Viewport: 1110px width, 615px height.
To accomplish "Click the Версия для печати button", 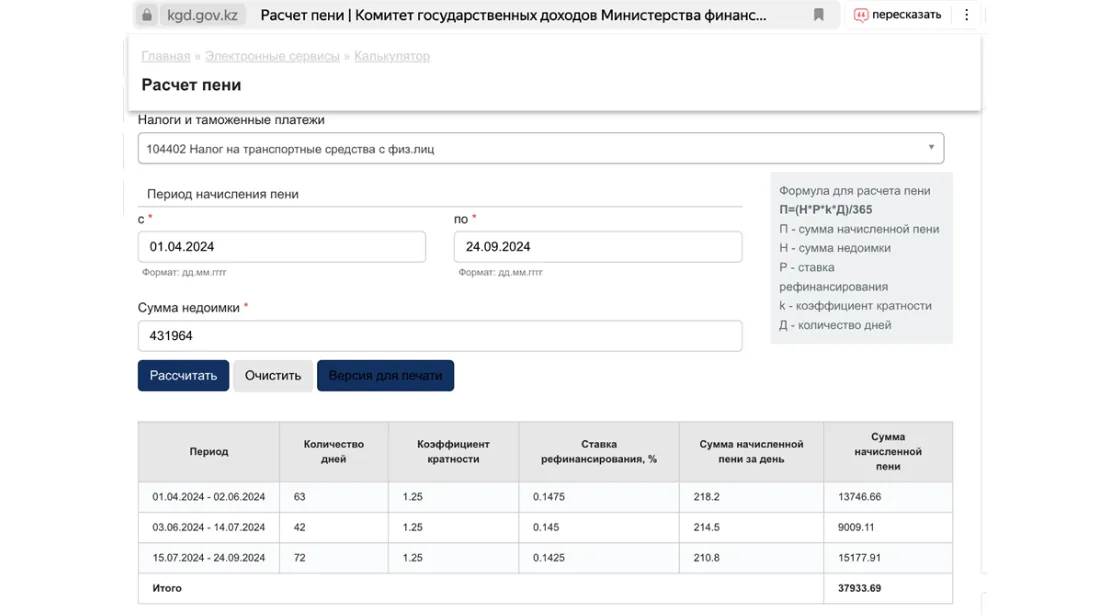I will [x=386, y=376].
